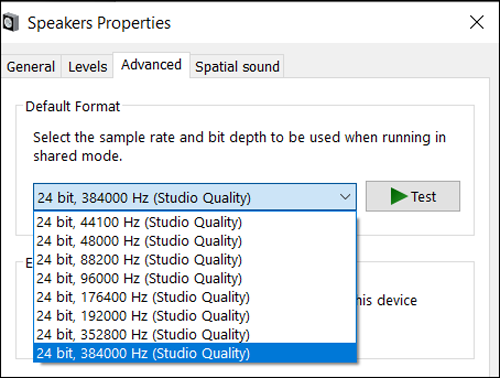Select 24 bit, 96000 Hz format
500x378 pixels.
(x=195, y=278)
